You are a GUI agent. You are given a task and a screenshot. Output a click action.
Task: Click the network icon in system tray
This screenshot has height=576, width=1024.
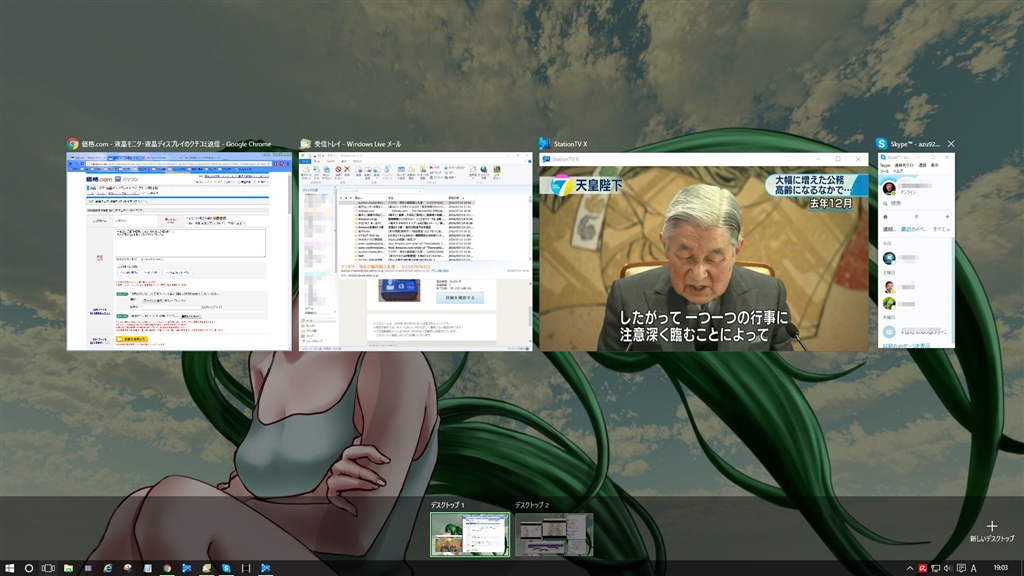point(935,568)
